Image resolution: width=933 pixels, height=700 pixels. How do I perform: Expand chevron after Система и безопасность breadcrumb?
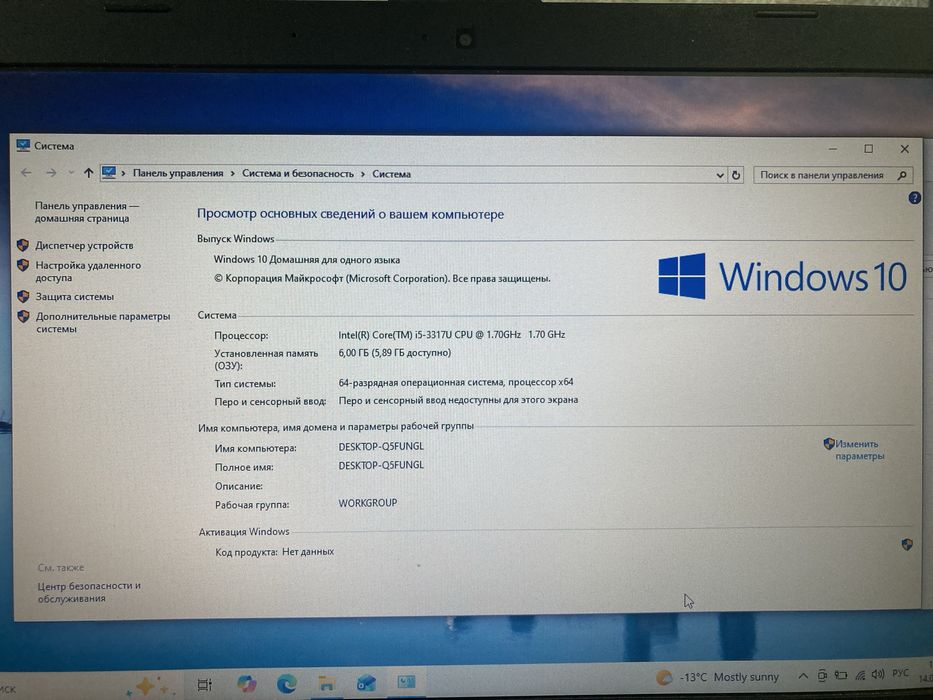click(x=363, y=174)
